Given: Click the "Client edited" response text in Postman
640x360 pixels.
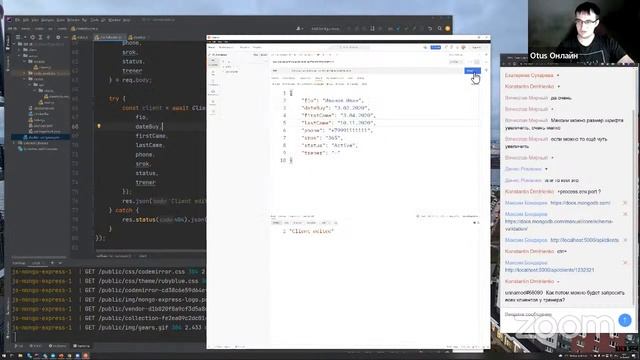Looking at the screenshot, I should click(312, 231).
